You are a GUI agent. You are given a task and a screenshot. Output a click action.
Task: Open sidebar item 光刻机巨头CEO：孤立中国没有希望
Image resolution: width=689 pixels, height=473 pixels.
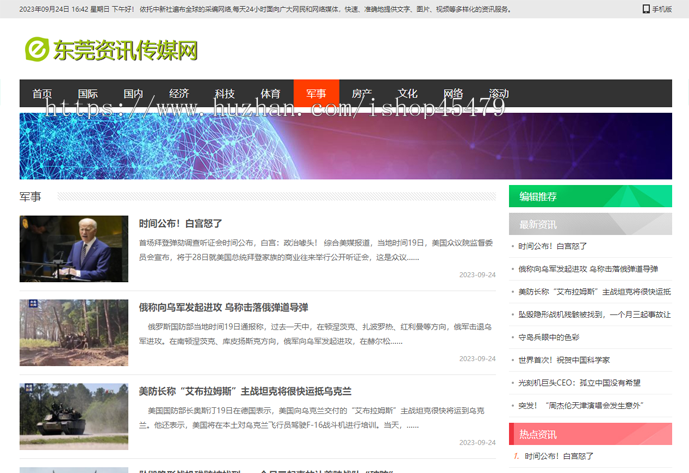tap(579, 383)
